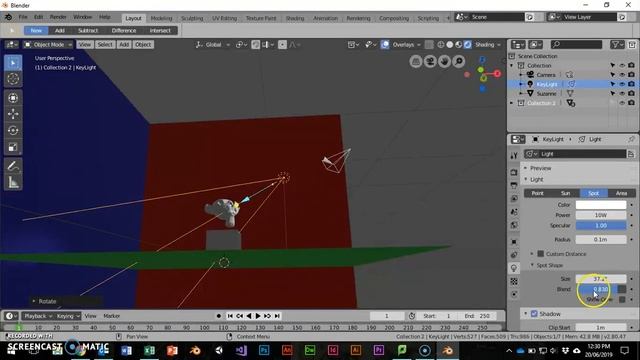Switch to solid viewport shading

450,44
